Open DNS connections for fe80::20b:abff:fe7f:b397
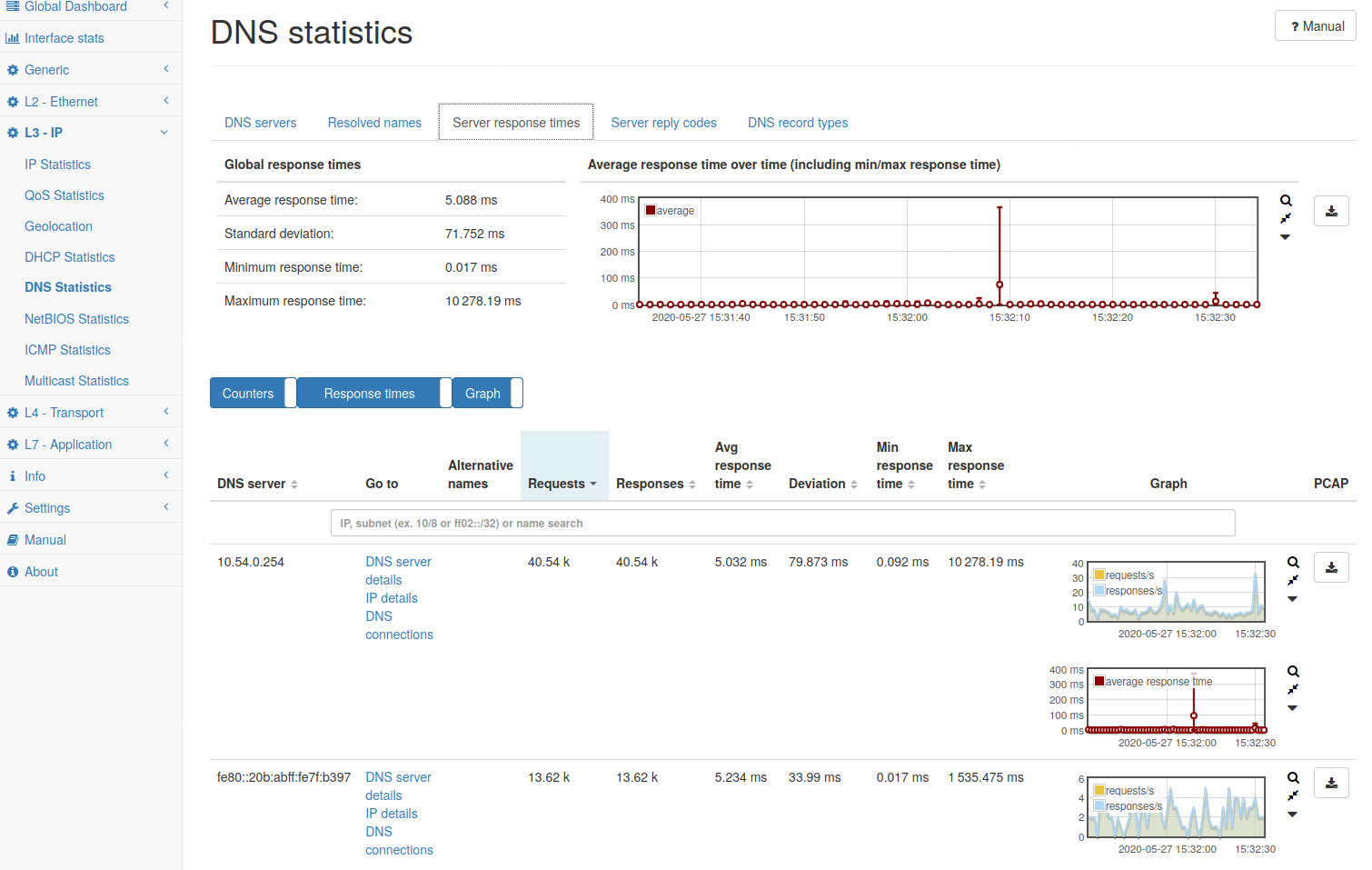The height and width of the screenshot is (870, 1372). 399,841
